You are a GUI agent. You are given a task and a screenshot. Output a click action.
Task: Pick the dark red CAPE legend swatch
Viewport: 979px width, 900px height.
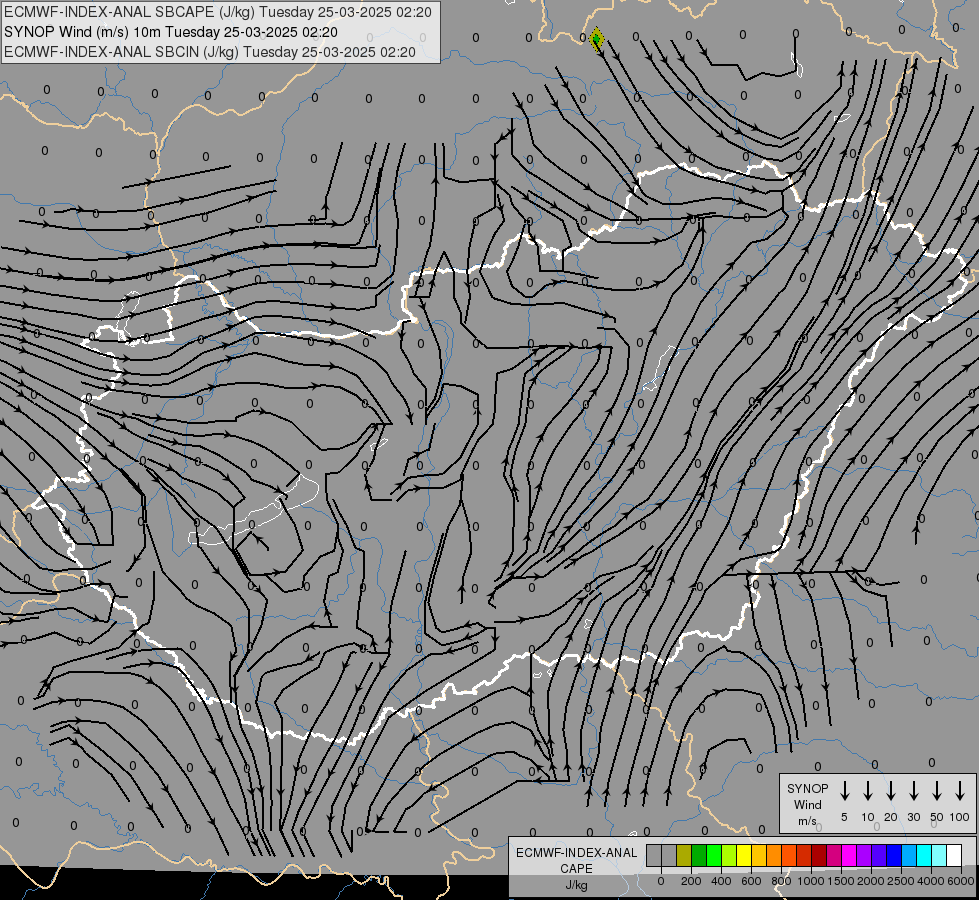(x=819, y=855)
